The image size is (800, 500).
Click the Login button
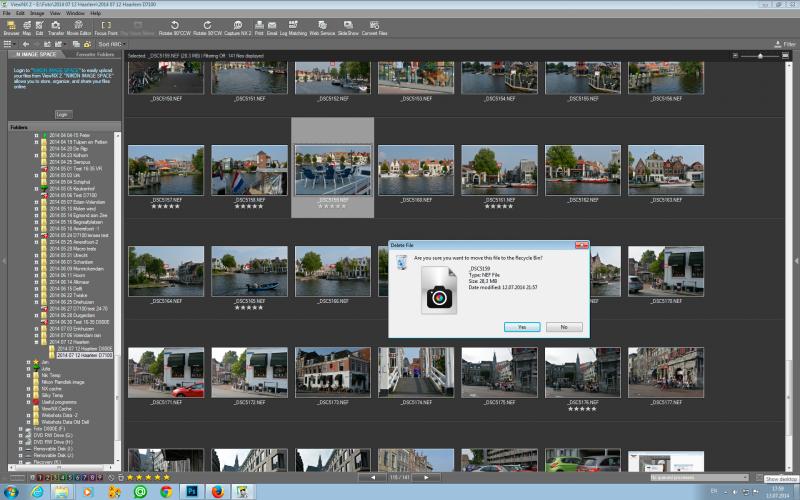[63, 114]
